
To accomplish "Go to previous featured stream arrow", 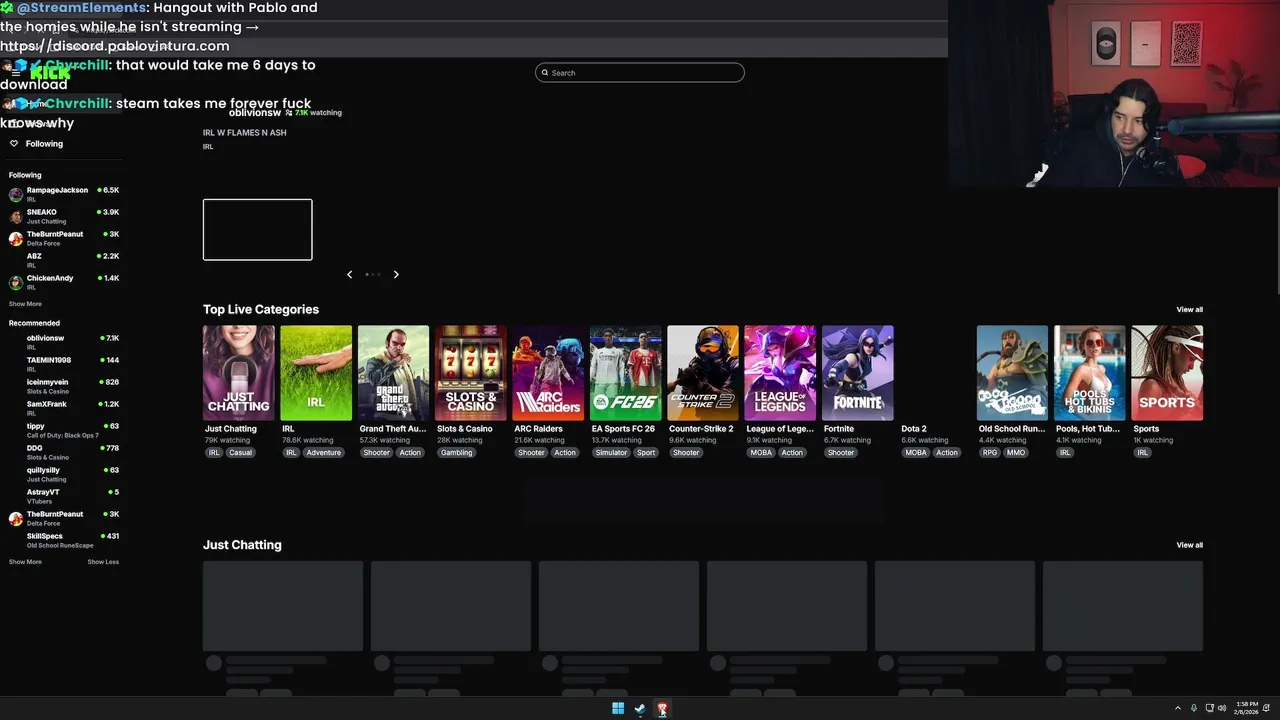I will click(x=349, y=274).
